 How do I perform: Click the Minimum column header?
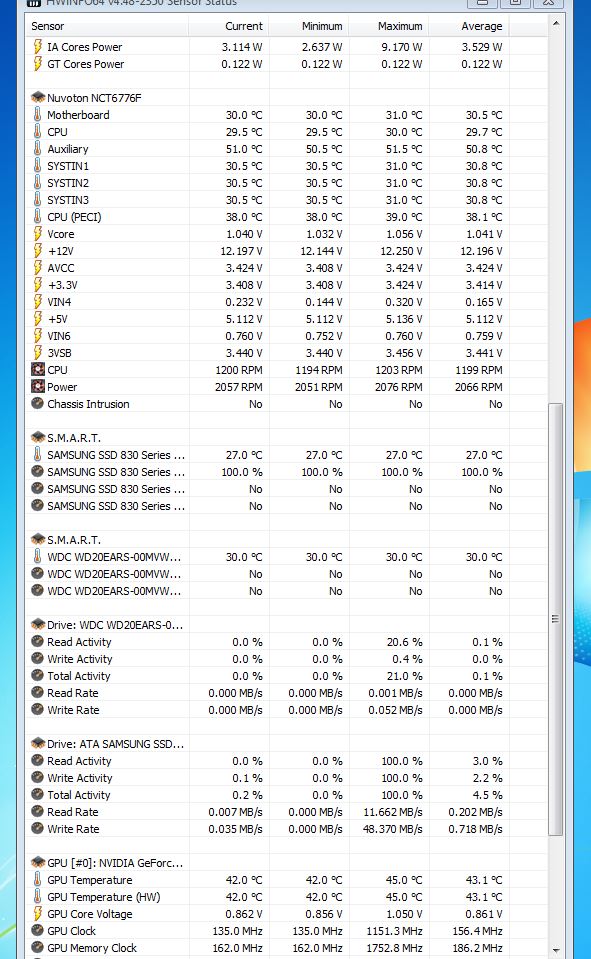309,26
